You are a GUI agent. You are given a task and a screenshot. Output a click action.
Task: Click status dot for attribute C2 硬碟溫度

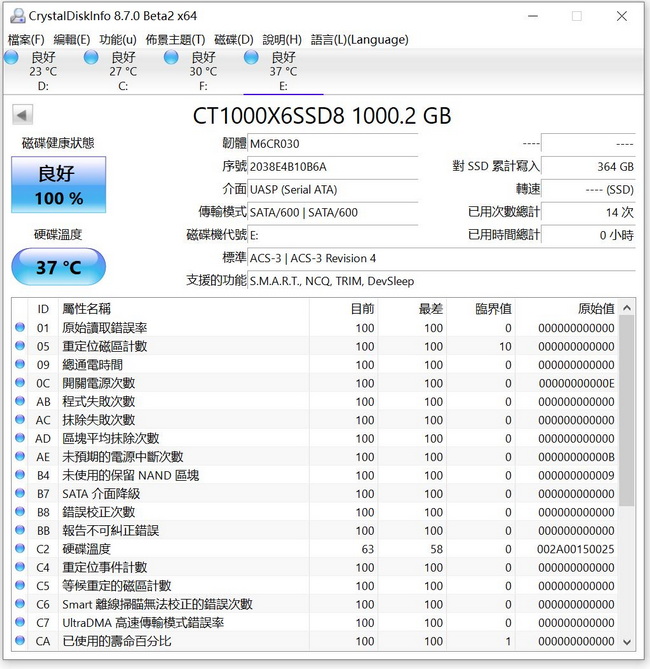20,548
